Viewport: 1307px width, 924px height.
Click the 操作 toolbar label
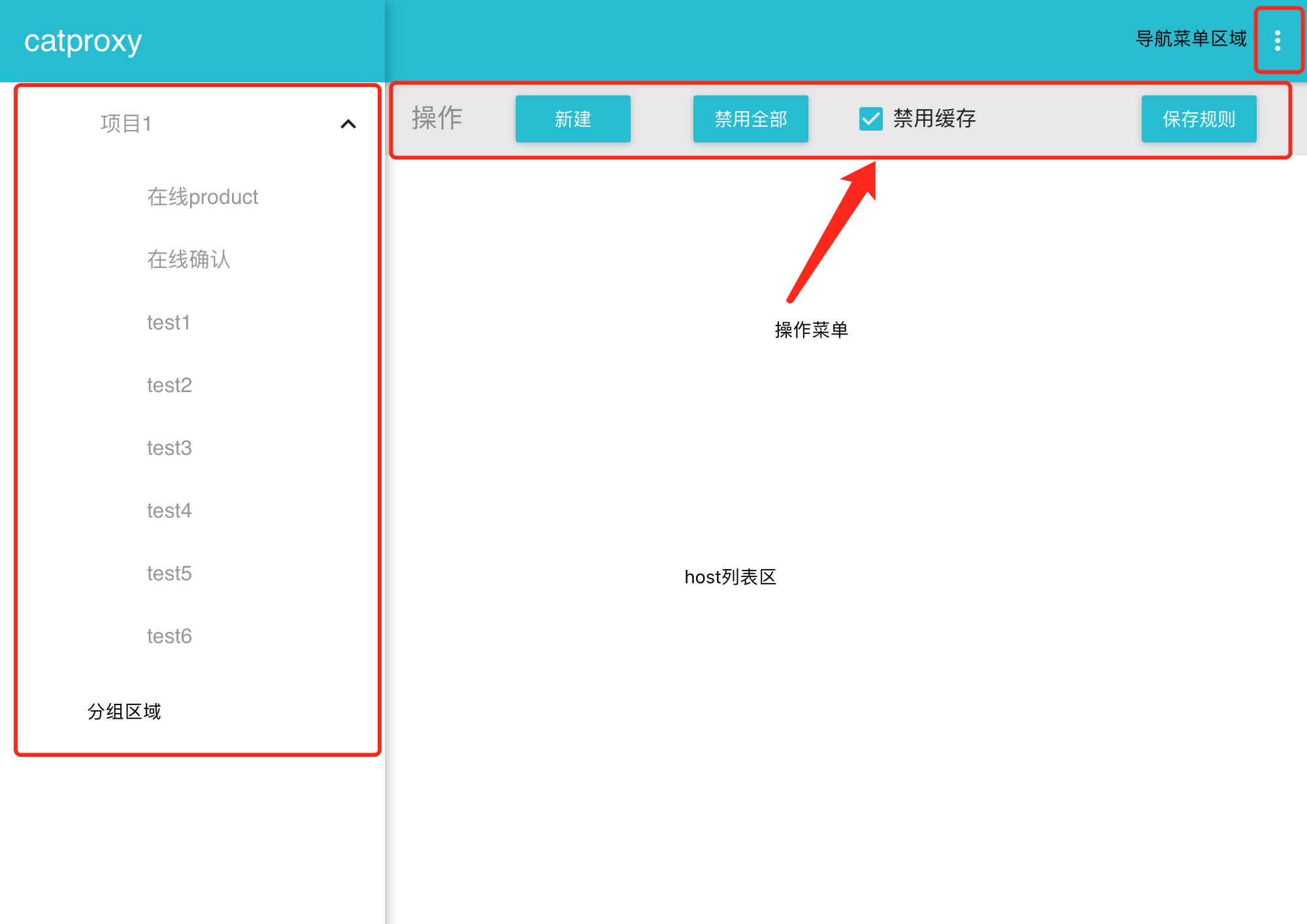[437, 118]
